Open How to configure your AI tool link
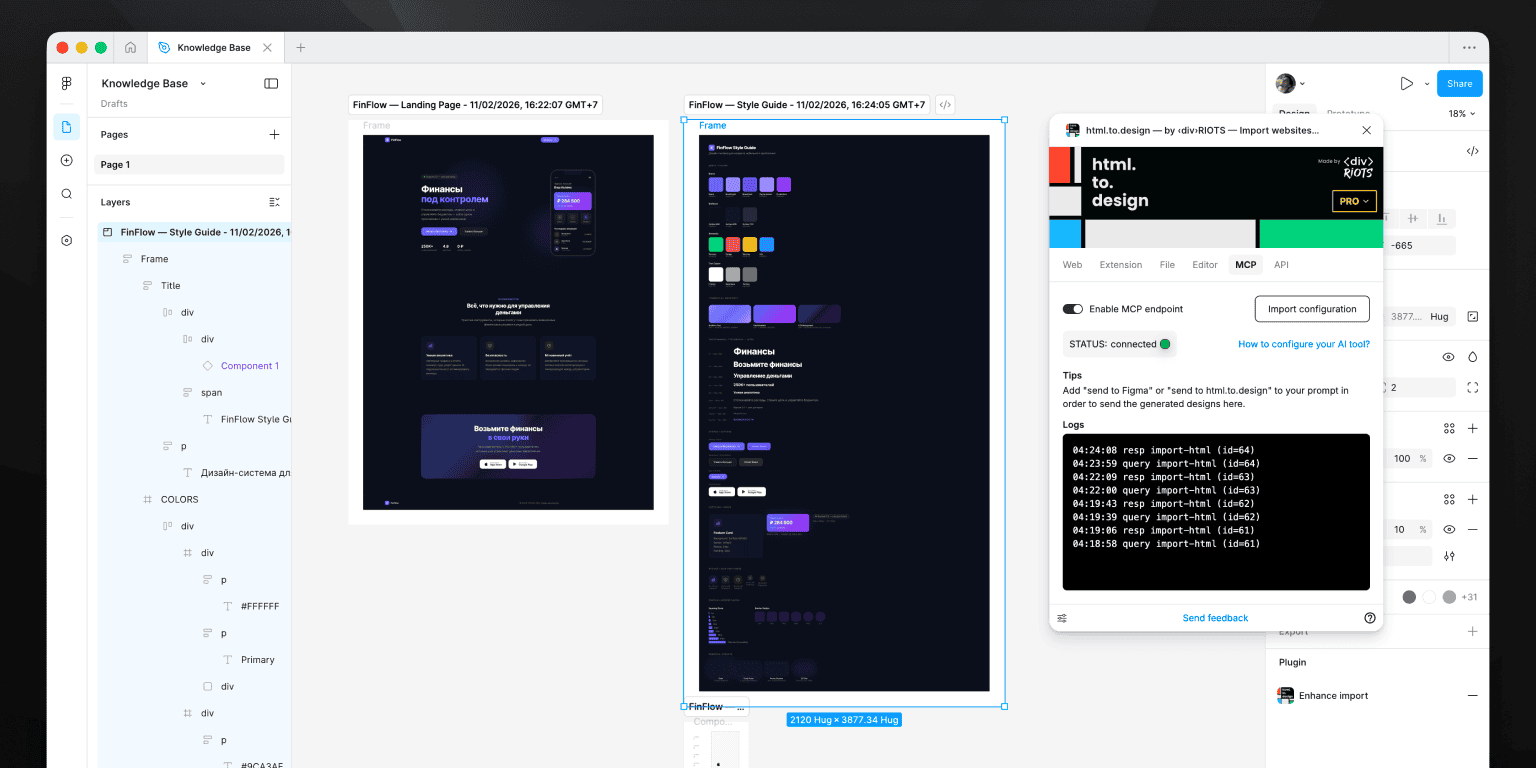The image size is (1536, 768). point(1303,344)
